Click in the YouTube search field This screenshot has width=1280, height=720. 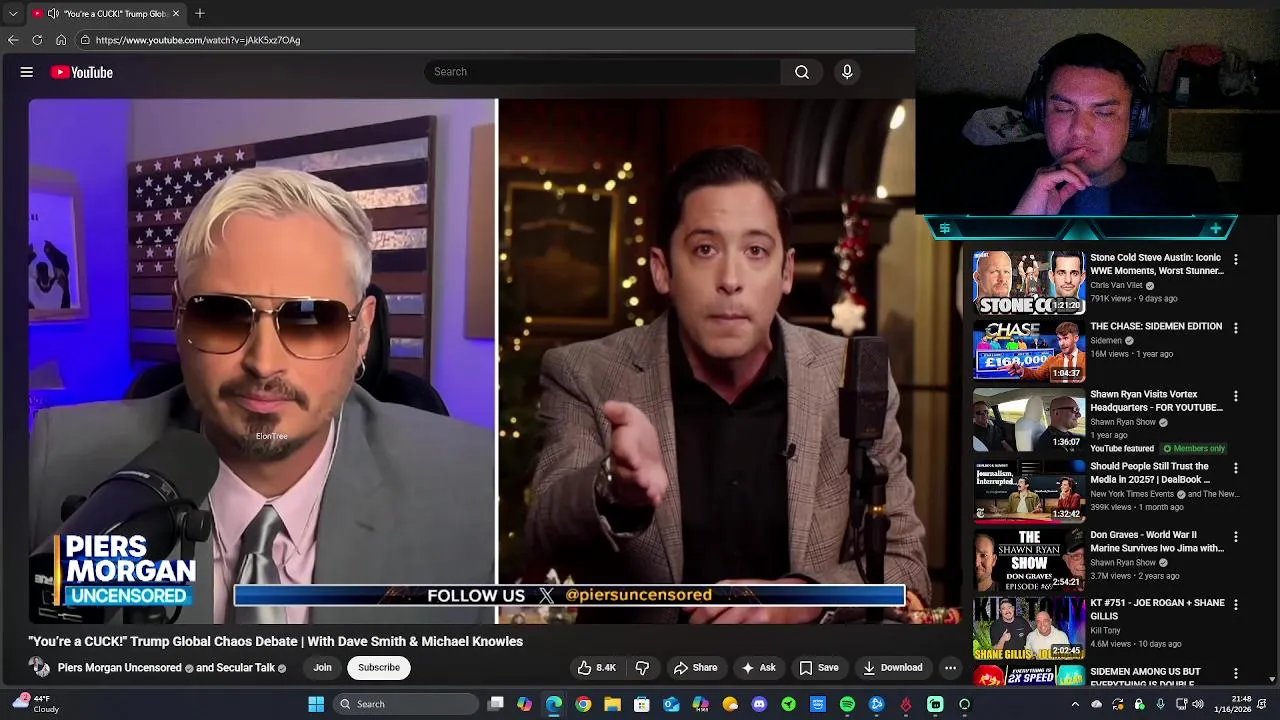click(603, 72)
